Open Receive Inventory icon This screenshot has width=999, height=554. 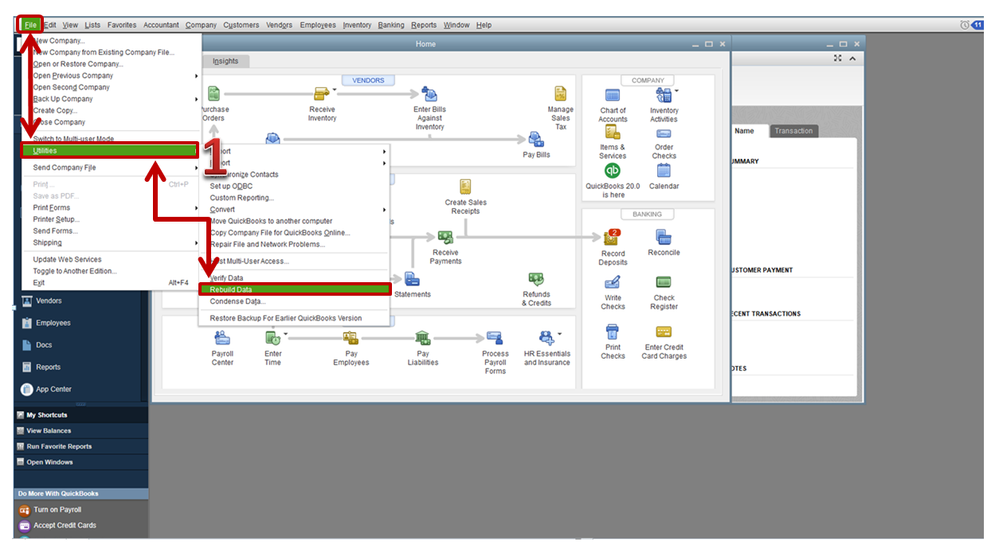point(322,94)
